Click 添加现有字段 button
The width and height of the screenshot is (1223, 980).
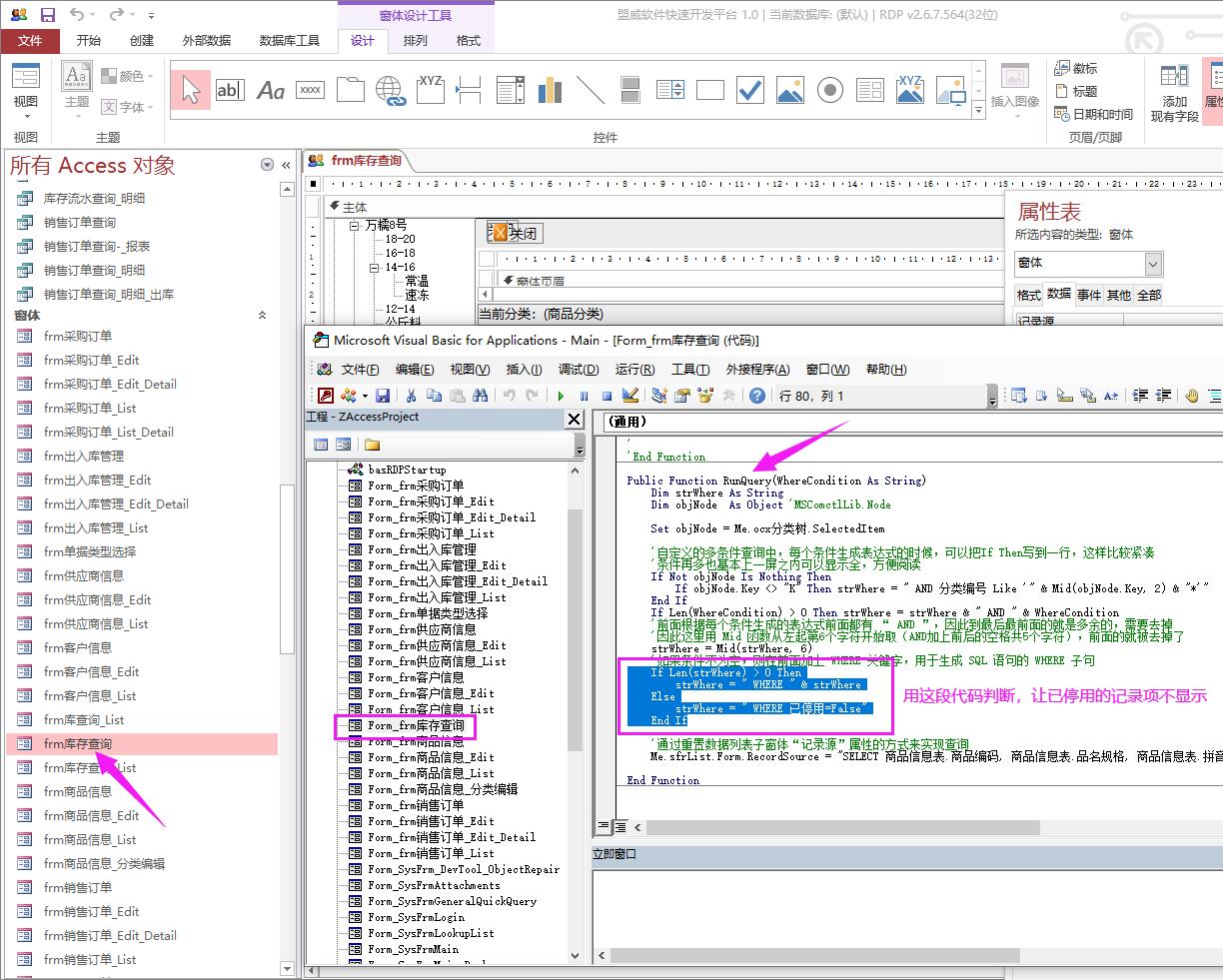click(1174, 92)
